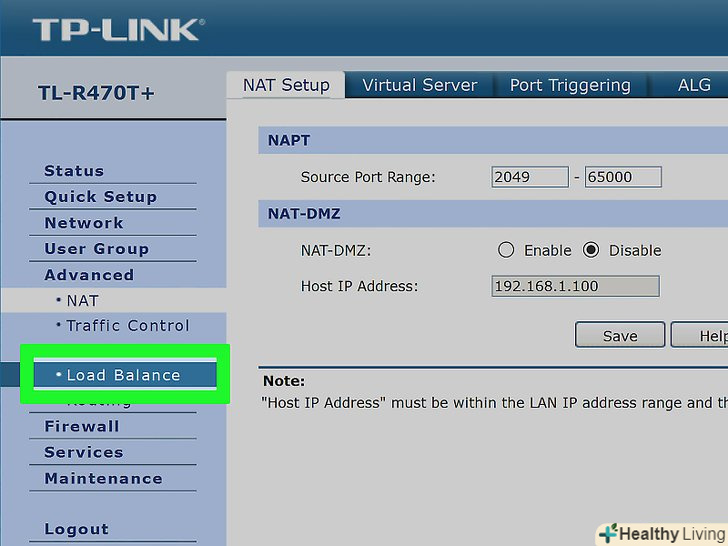Select the Disable radio button for NAT-DMZ
Image resolution: width=728 pixels, height=546 pixels.
(591, 250)
